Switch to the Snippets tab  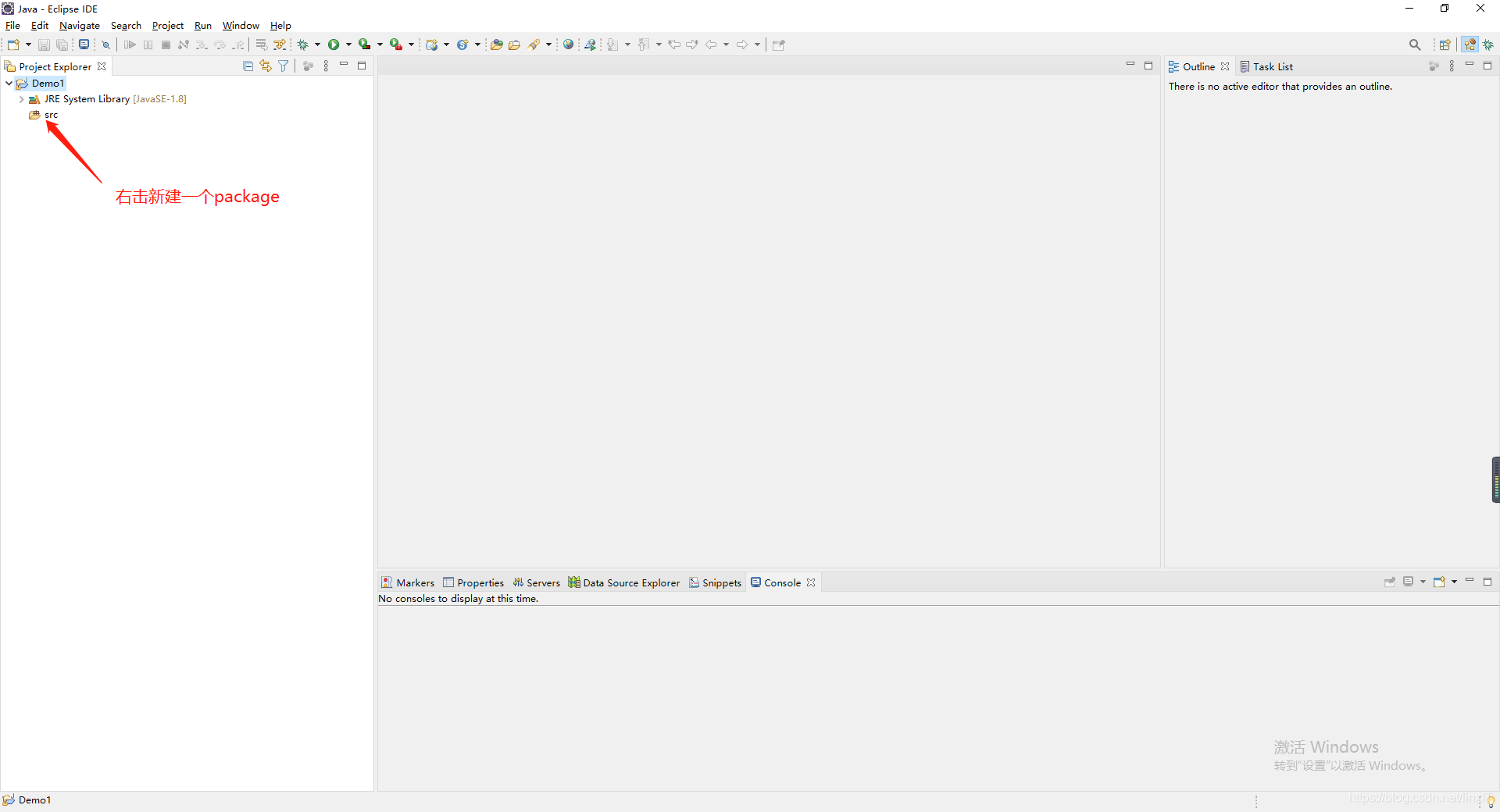point(715,582)
